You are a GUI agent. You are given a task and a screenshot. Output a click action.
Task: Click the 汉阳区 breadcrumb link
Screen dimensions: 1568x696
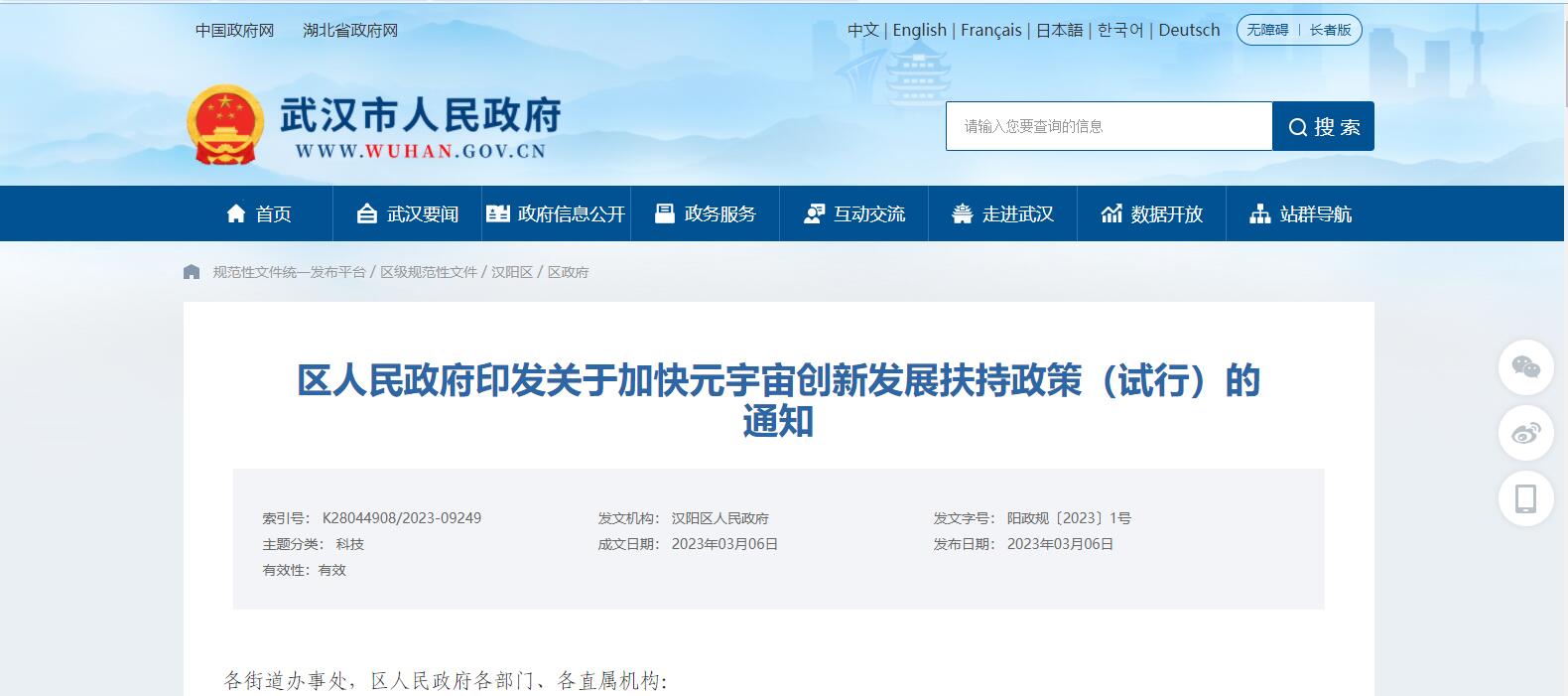coord(512,272)
